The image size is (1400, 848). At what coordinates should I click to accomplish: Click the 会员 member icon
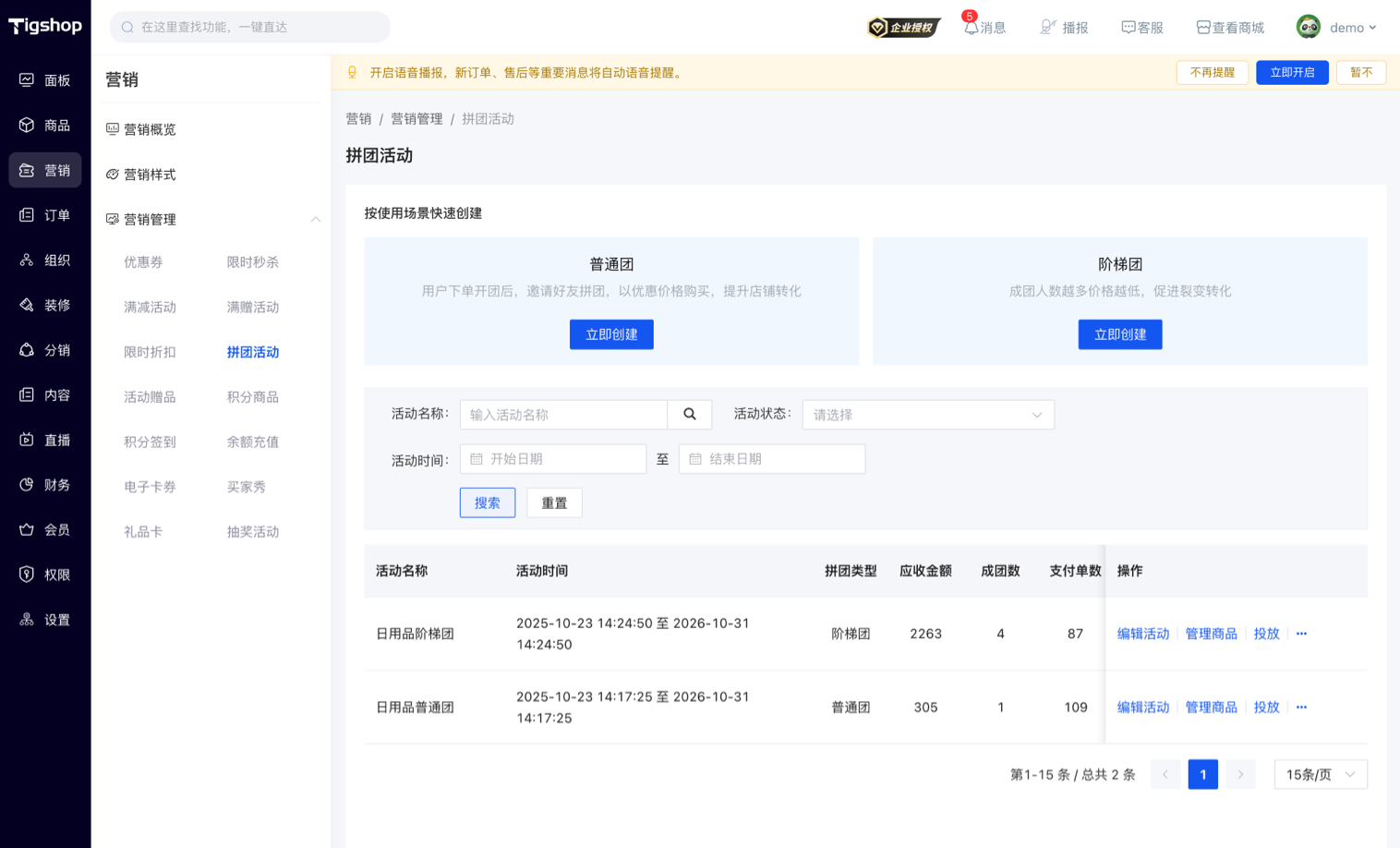click(x=27, y=529)
